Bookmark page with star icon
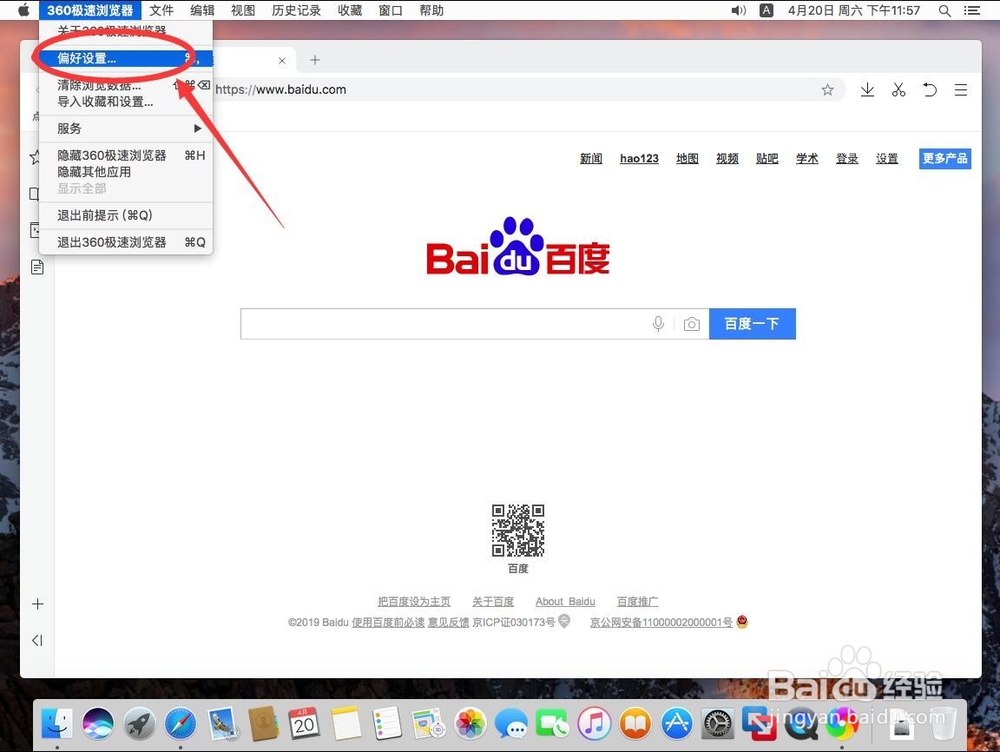 coord(827,90)
